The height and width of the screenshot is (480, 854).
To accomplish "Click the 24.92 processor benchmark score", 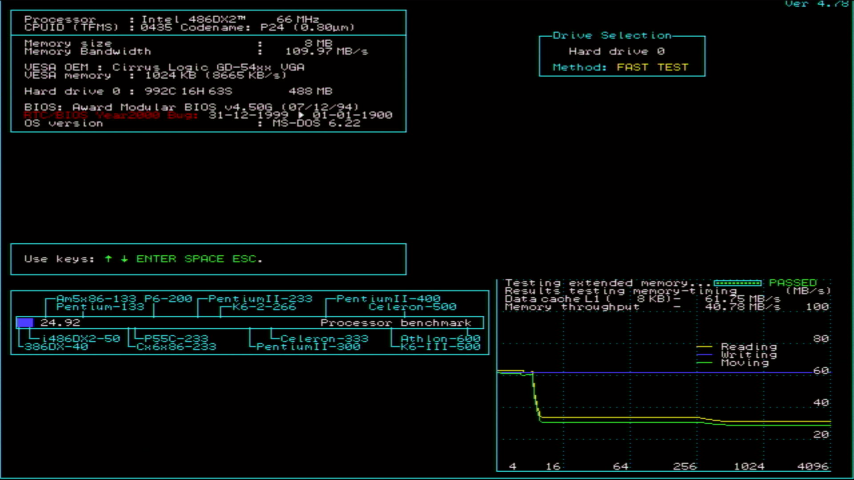I will 60,323.
